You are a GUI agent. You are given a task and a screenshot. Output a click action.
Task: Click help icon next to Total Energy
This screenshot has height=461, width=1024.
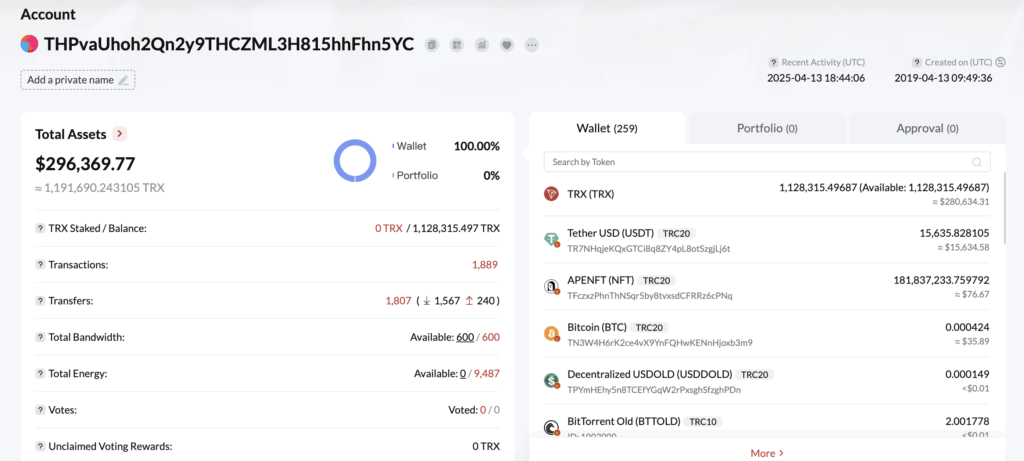tap(40, 374)
